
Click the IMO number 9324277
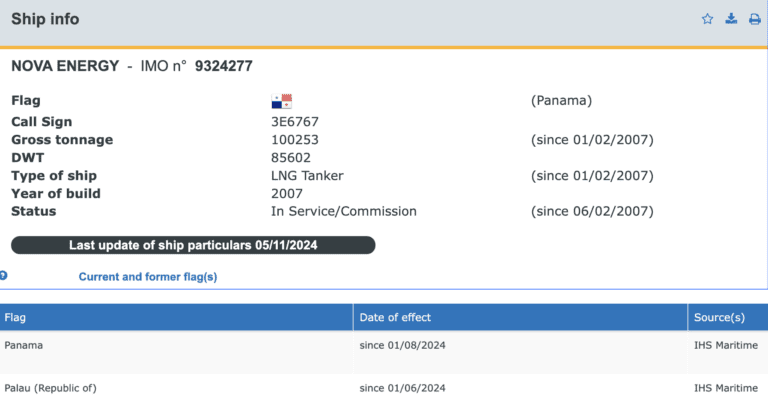click(223, 66)
